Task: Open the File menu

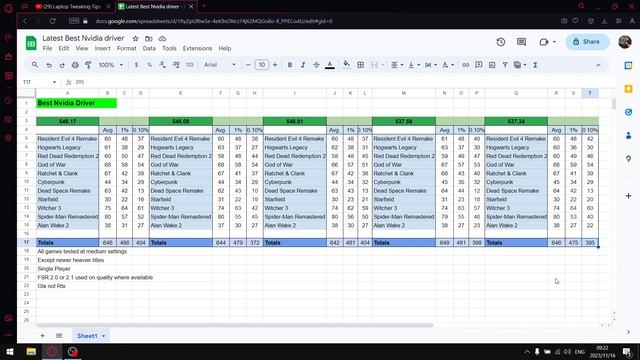Action: (x=47, y=48)
